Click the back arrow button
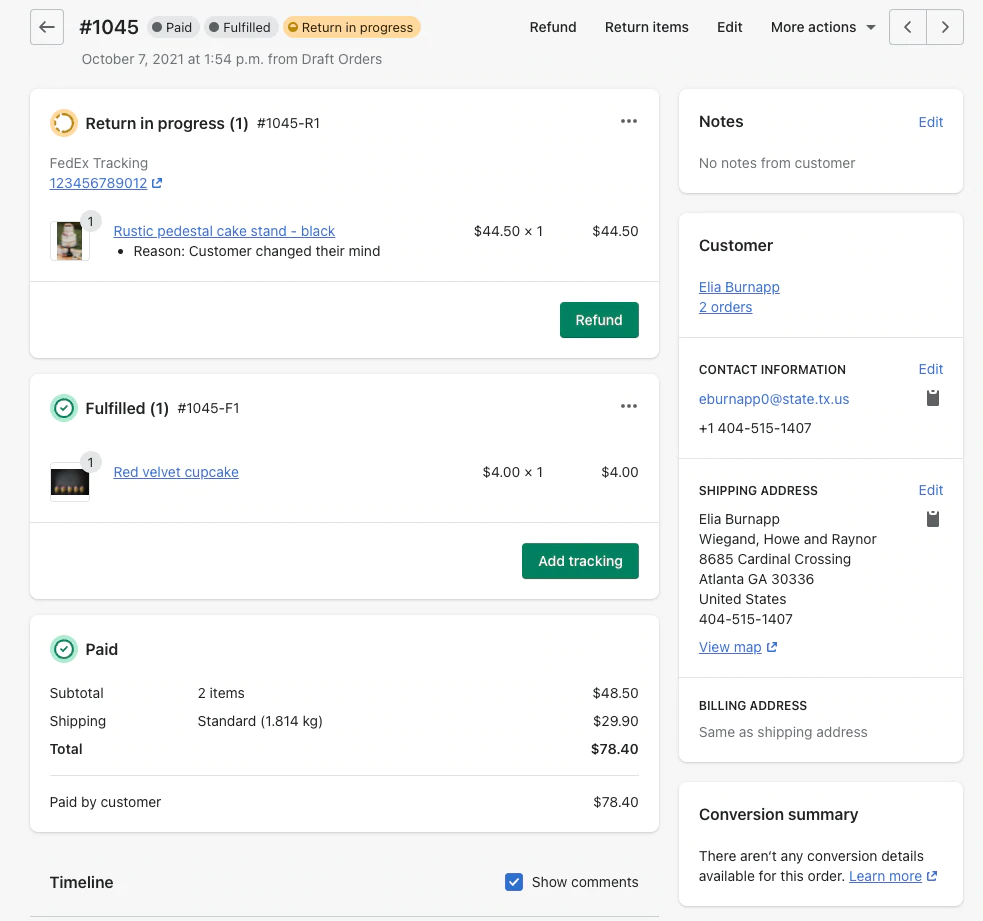 (x=47, y=27)
